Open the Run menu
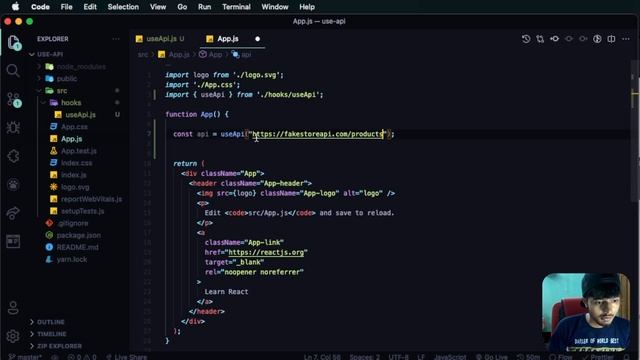The image size is (640, 360). coord(204,7)
